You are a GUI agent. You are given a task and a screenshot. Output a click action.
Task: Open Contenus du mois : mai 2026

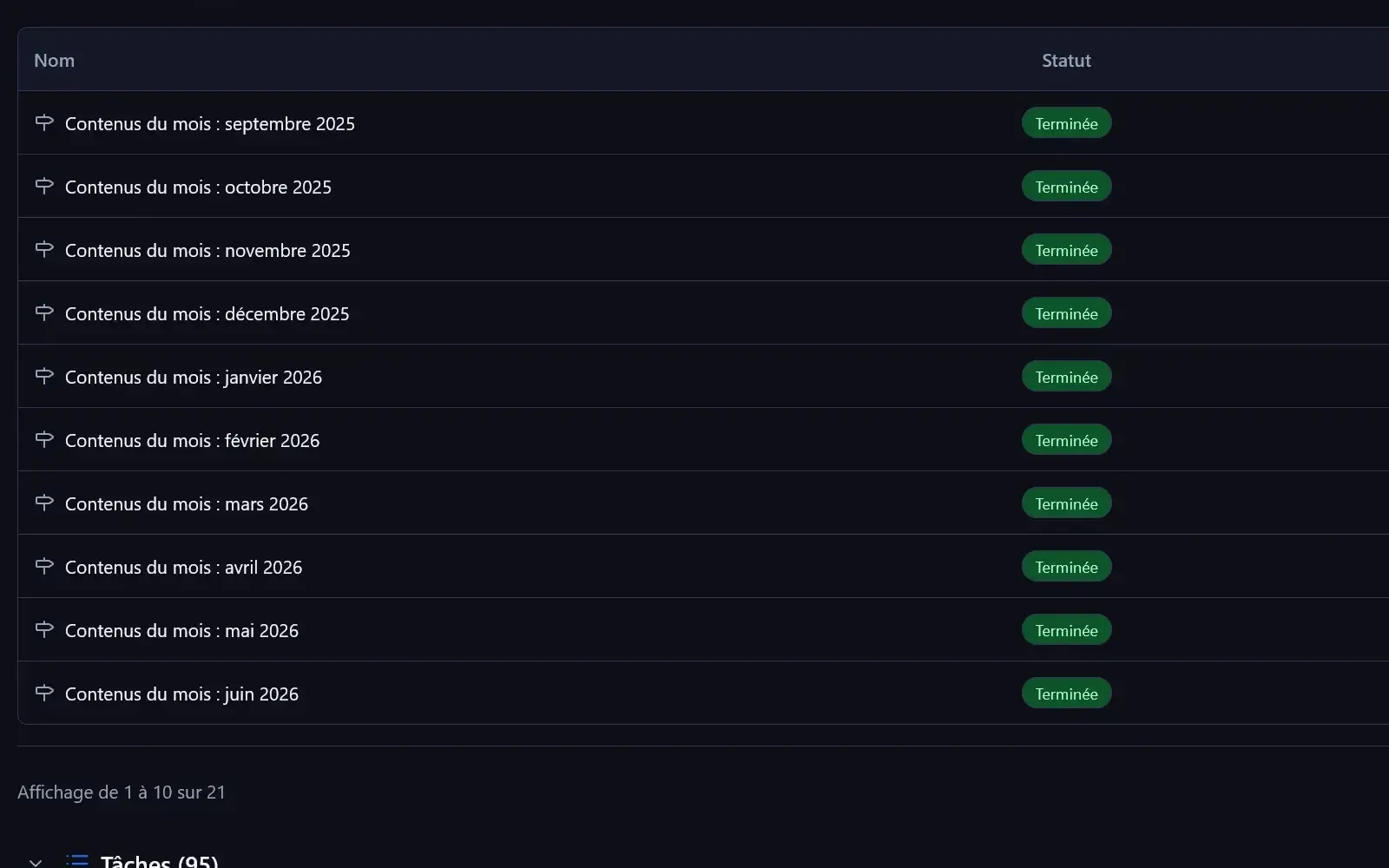(x=181, y=631)
